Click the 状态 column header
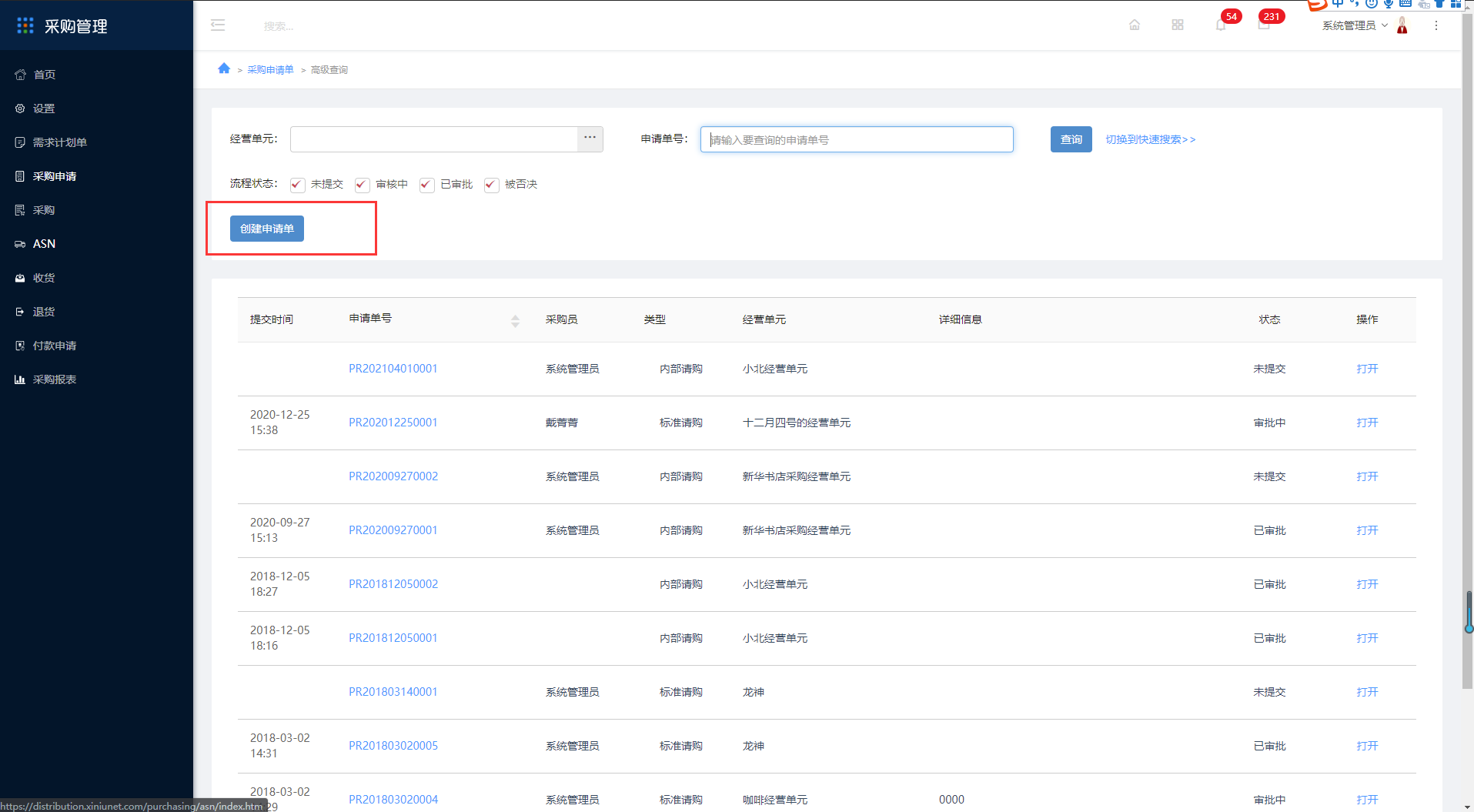Image resolution: width=1474 pixels, height=812 pixels. click(1269, 319)
